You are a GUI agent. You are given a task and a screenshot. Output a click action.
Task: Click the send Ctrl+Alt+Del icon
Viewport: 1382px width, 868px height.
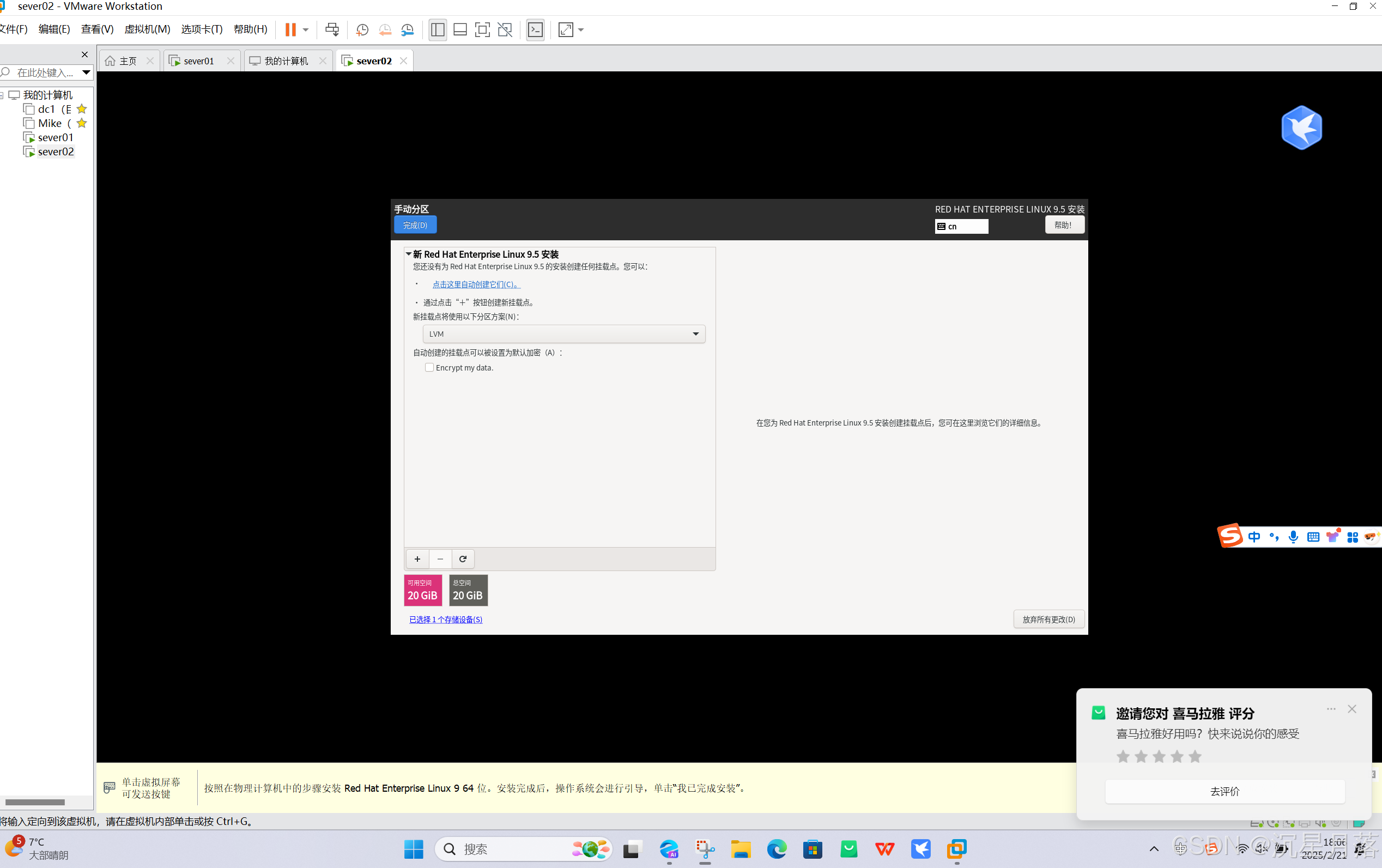pyautogui.click(x=332, y=30)
